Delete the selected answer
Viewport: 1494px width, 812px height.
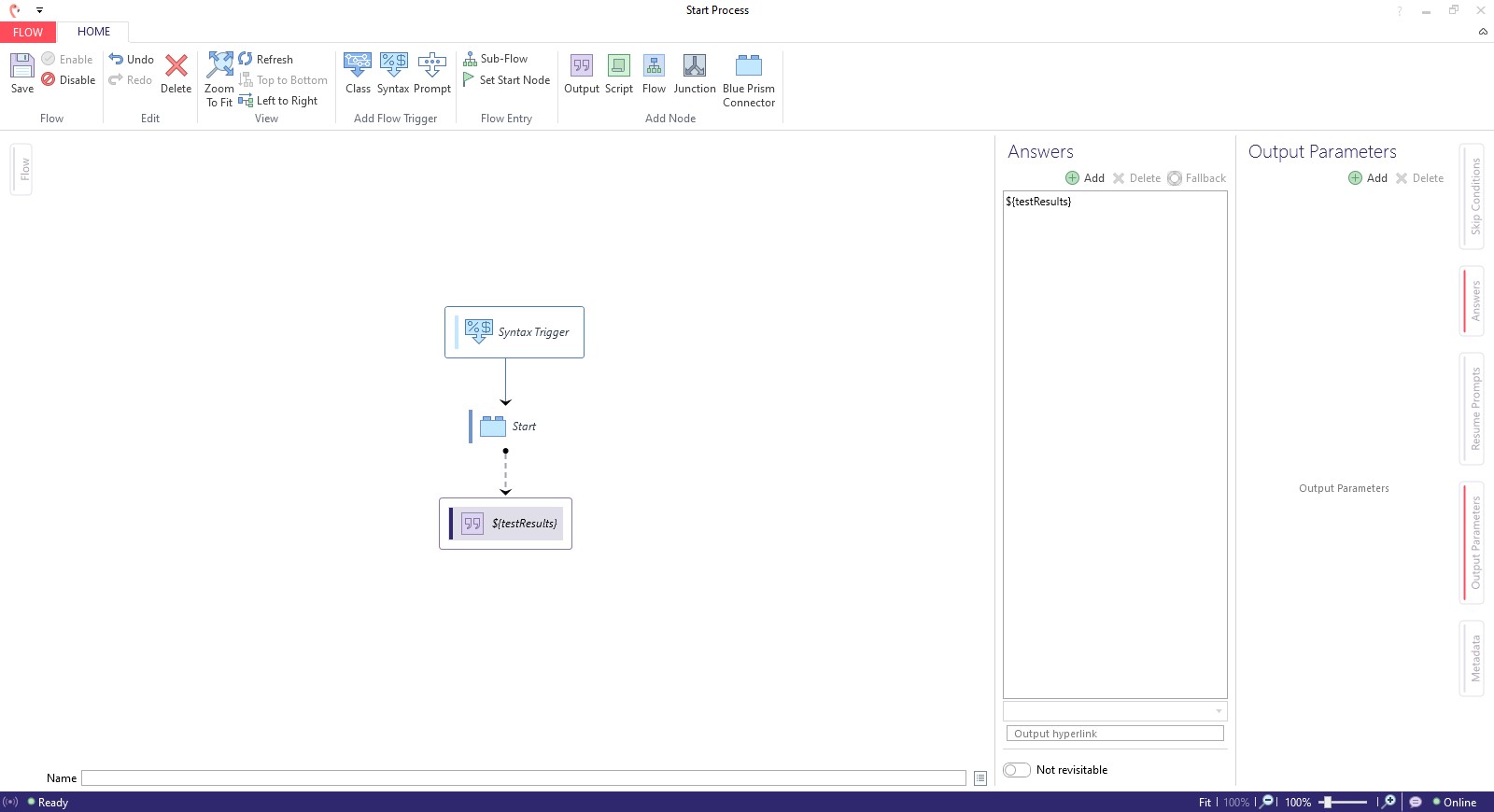pyautogui.click(x=1136, y=178)
